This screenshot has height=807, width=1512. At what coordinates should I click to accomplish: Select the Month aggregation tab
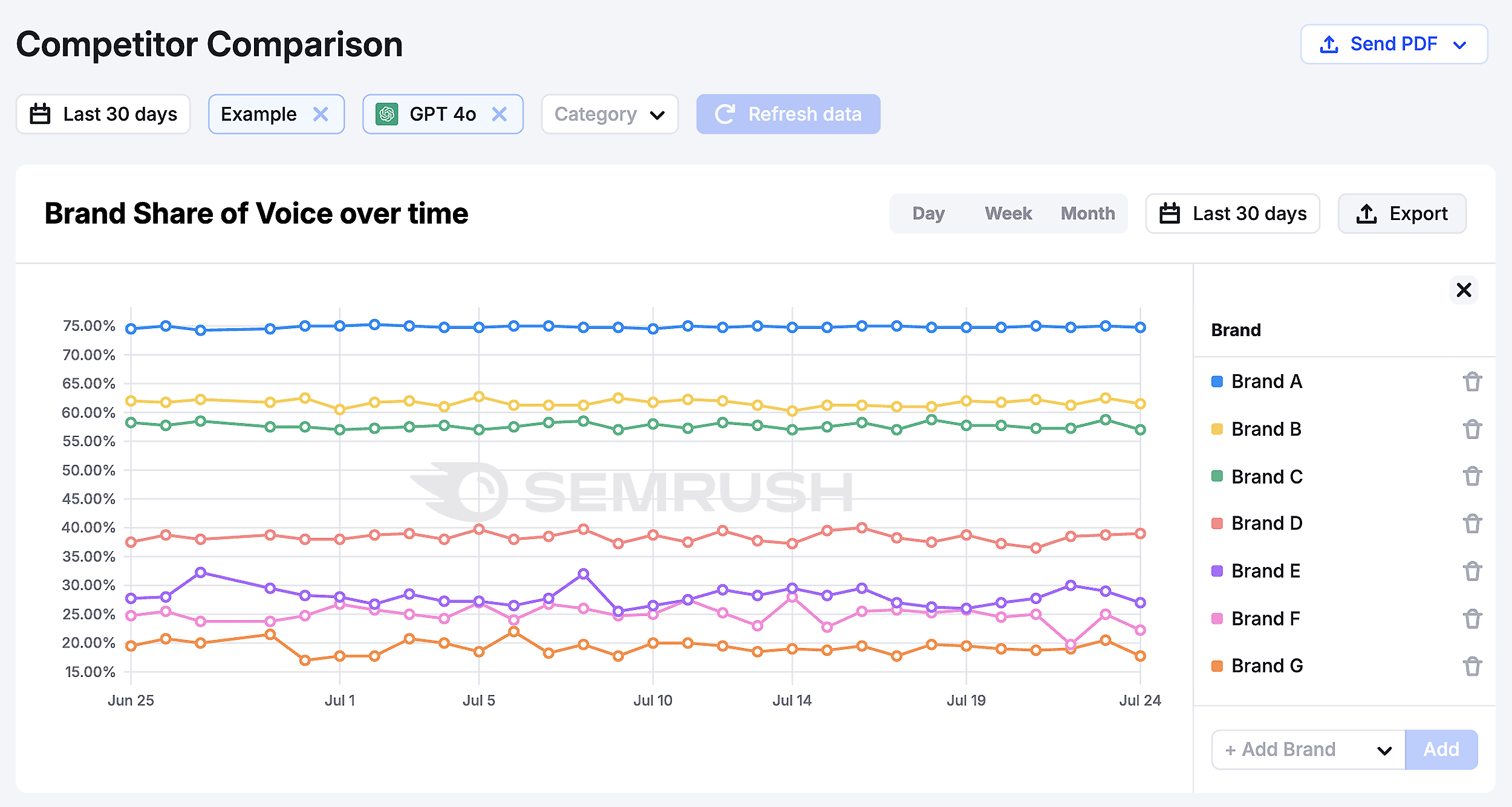click(1087, 213)
